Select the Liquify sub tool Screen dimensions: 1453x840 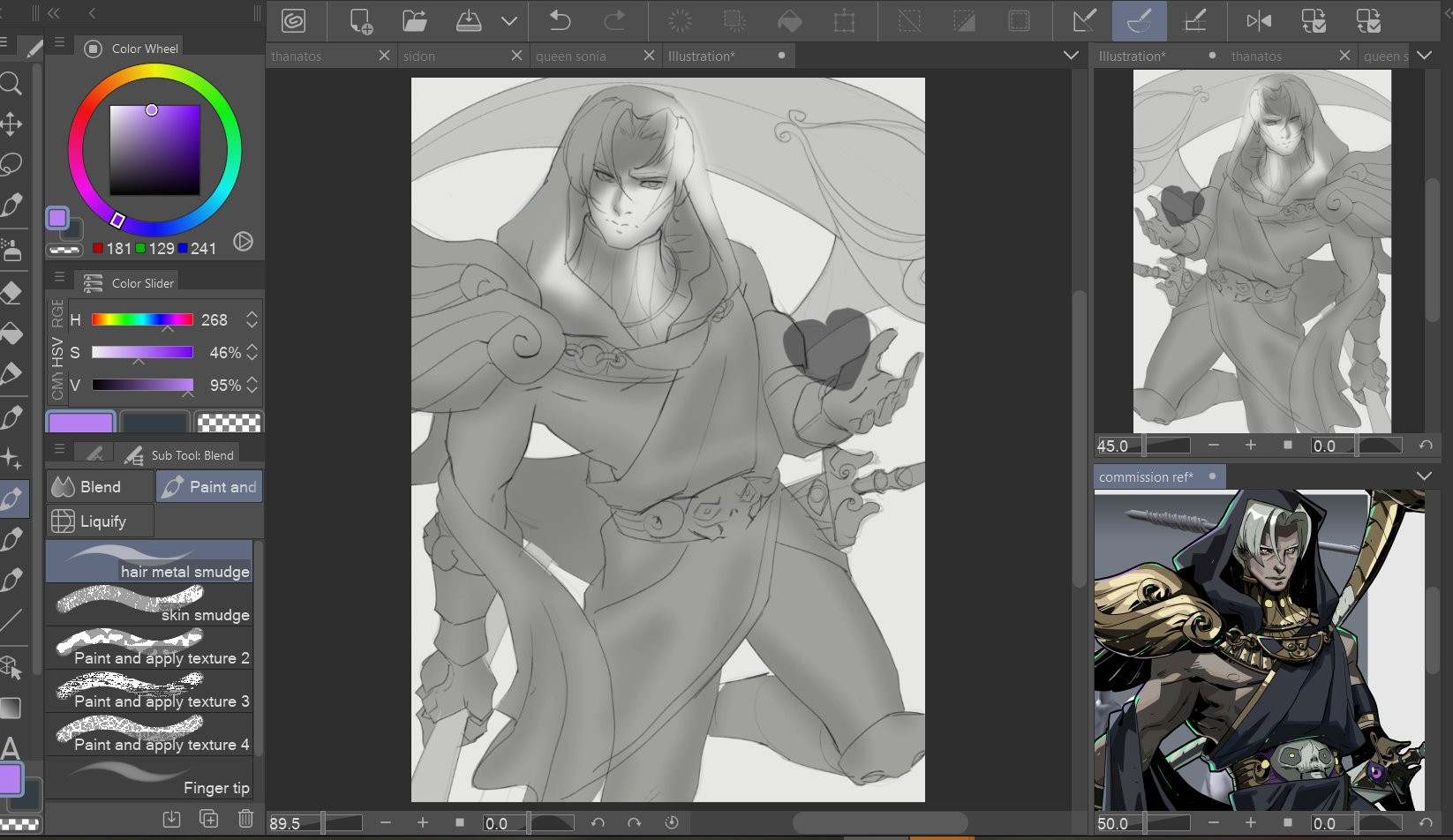[100, 521]
